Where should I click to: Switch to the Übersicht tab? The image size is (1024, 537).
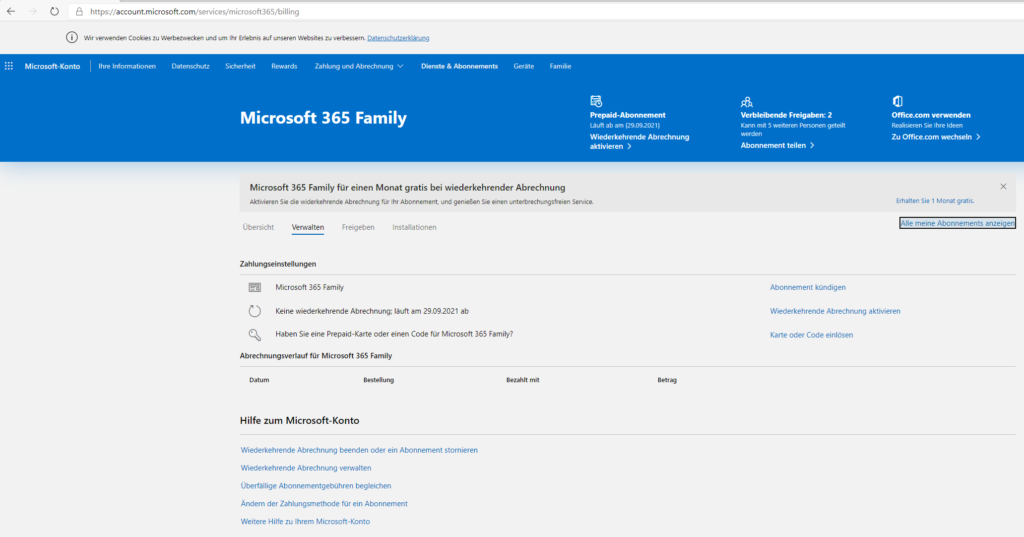click(x=258, y=227)
